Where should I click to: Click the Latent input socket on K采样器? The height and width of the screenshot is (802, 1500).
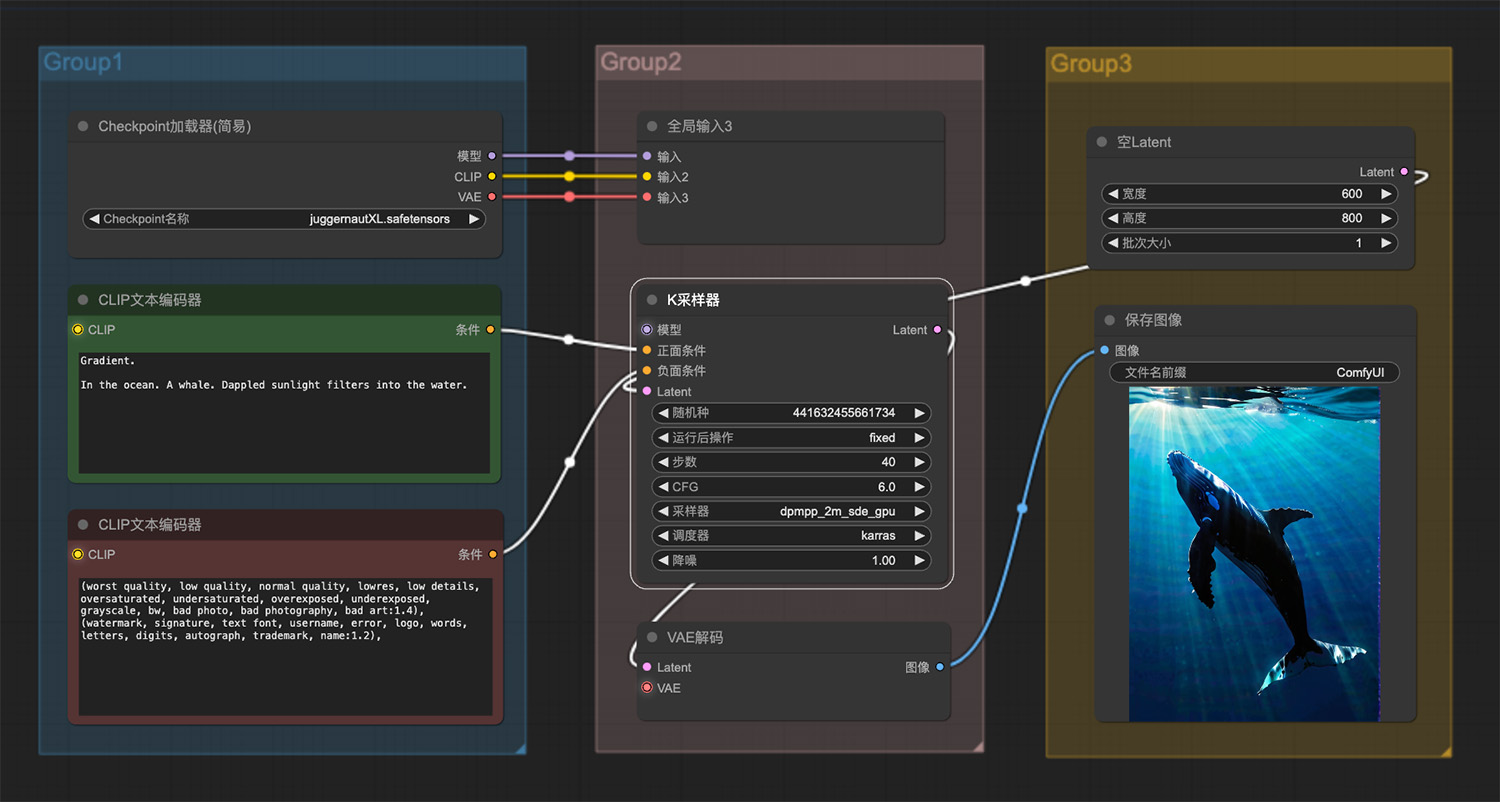[647, 391]
